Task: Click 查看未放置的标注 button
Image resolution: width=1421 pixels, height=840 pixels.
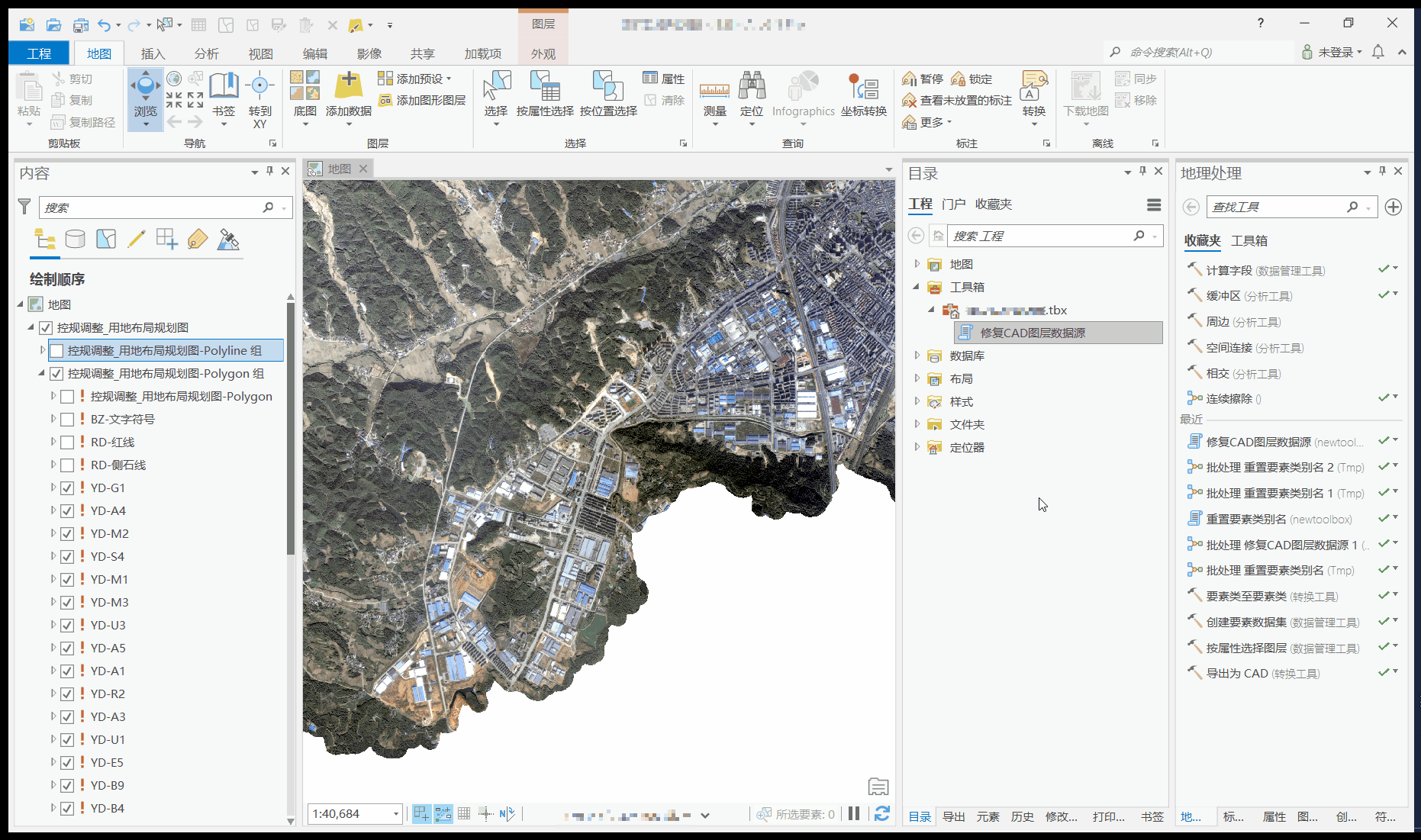Action: pyautogui.click(x=957, y=101)
